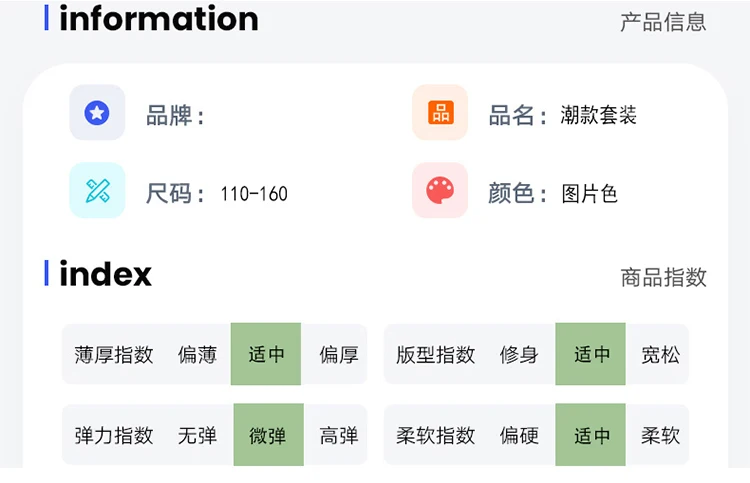Image resolution: width=750 pixels, height=483 pixels.
Task: Select 高弹 elasticity option
Action: (339, 436)
